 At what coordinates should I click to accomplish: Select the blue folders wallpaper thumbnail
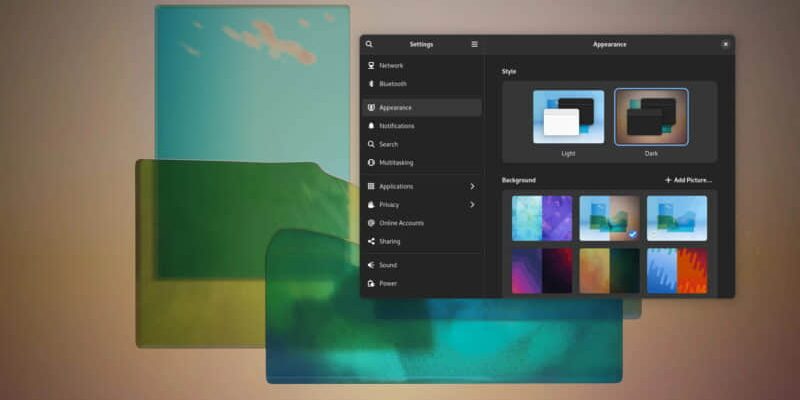(x=677, y=218)
